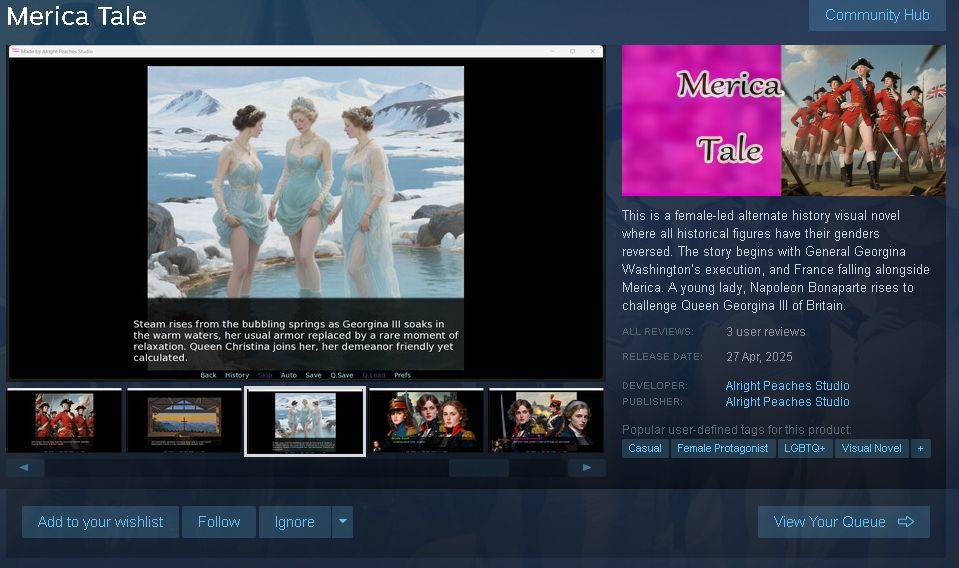Click the Merica Tale page title
The image size is (959, 568).
point(76,17)
